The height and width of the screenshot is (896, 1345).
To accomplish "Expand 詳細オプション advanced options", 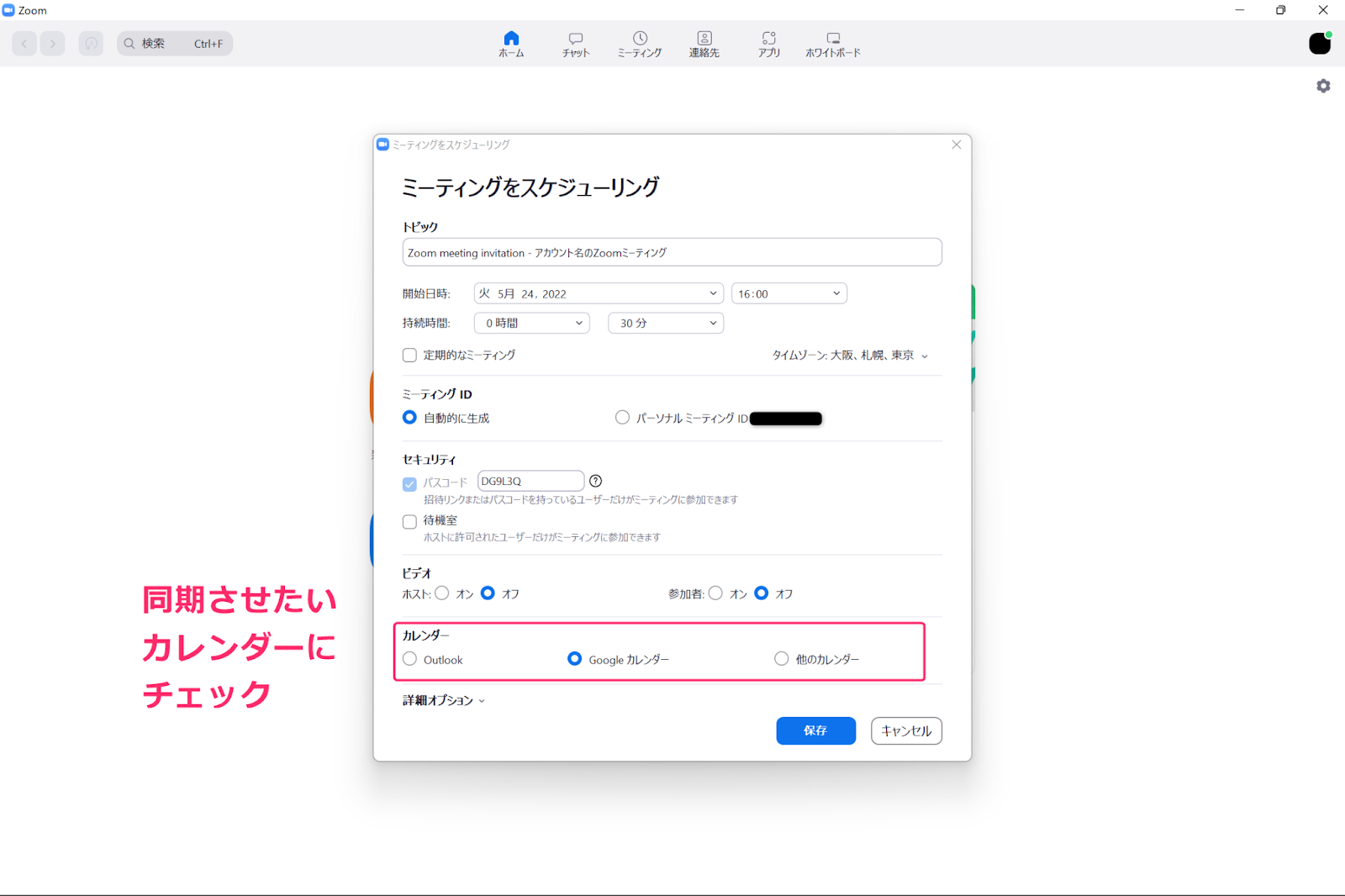I will (x=444, y=700).
